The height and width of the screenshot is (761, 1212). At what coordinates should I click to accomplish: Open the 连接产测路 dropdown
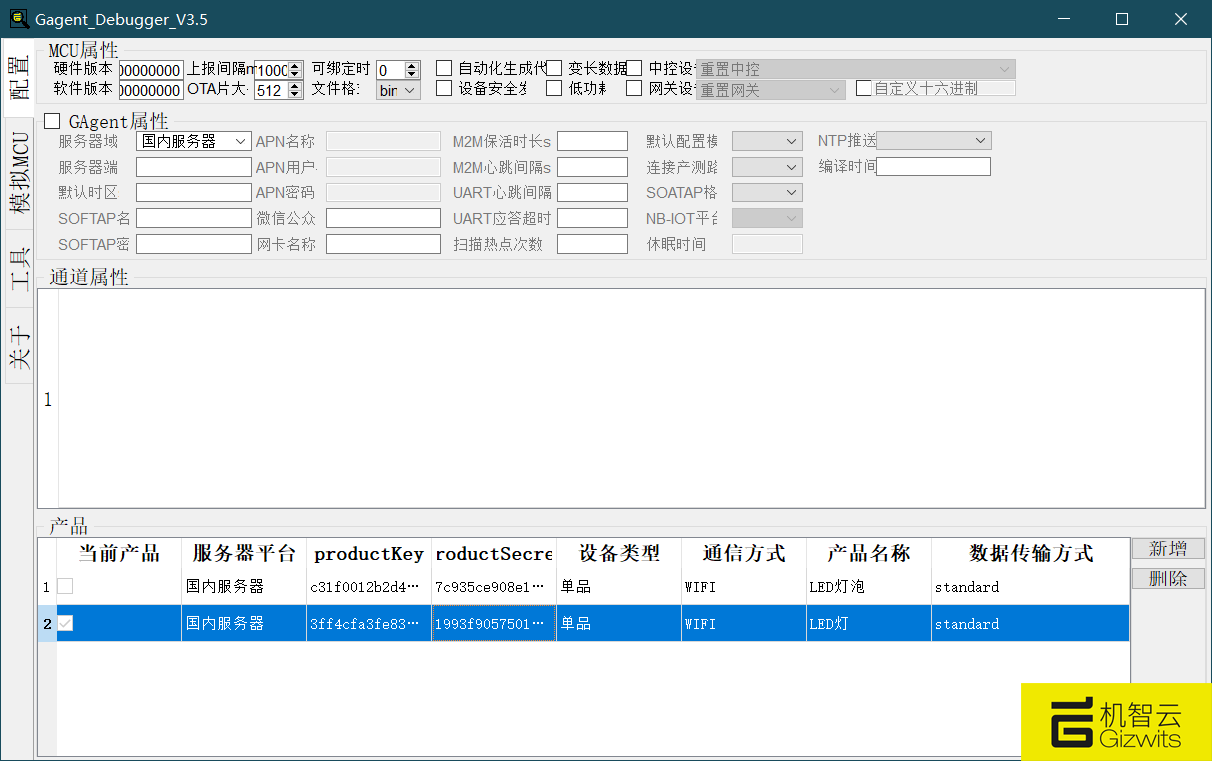coord(767,167)
